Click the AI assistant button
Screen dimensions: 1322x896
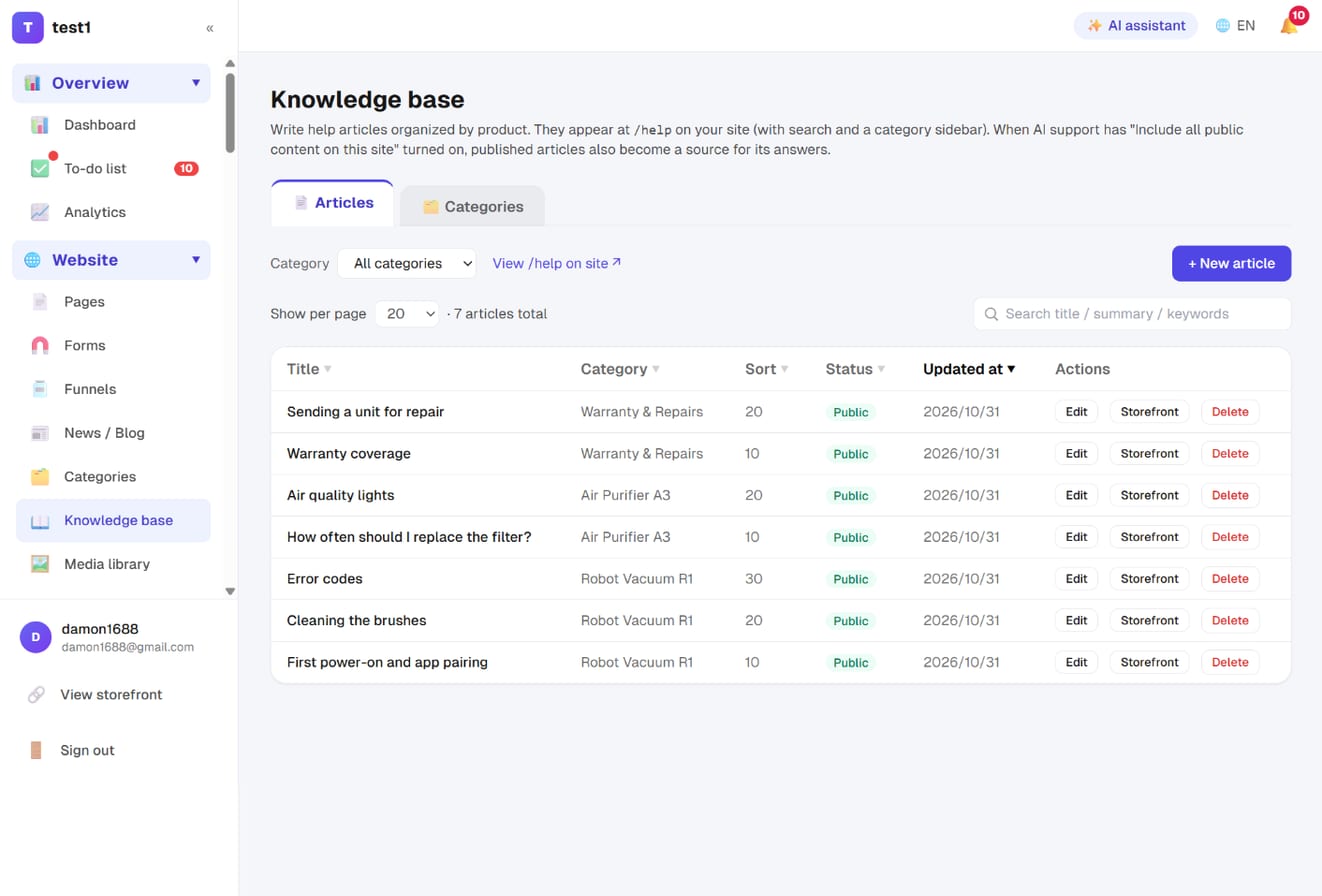[1136, 26]
